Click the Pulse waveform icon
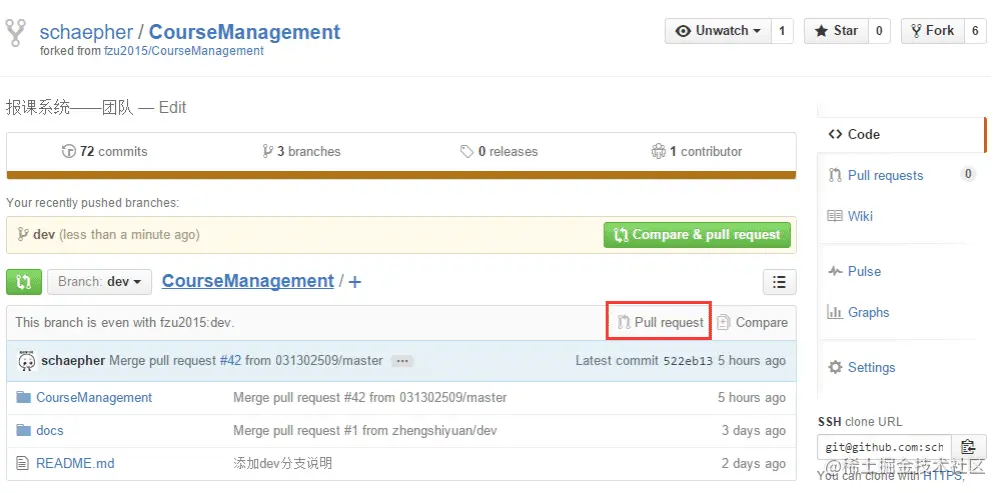The height and width of the screenshot is (493, 1002). (835, 271)
